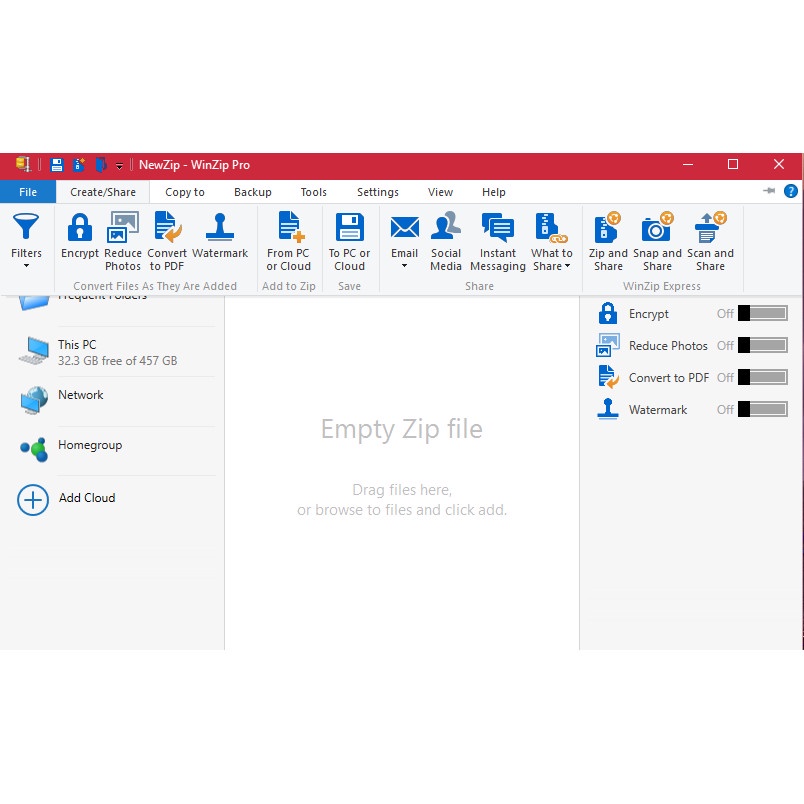Viewport: 804px width, 804px height.
Task: Open Network location in files pane
Action: coord(115,400)
